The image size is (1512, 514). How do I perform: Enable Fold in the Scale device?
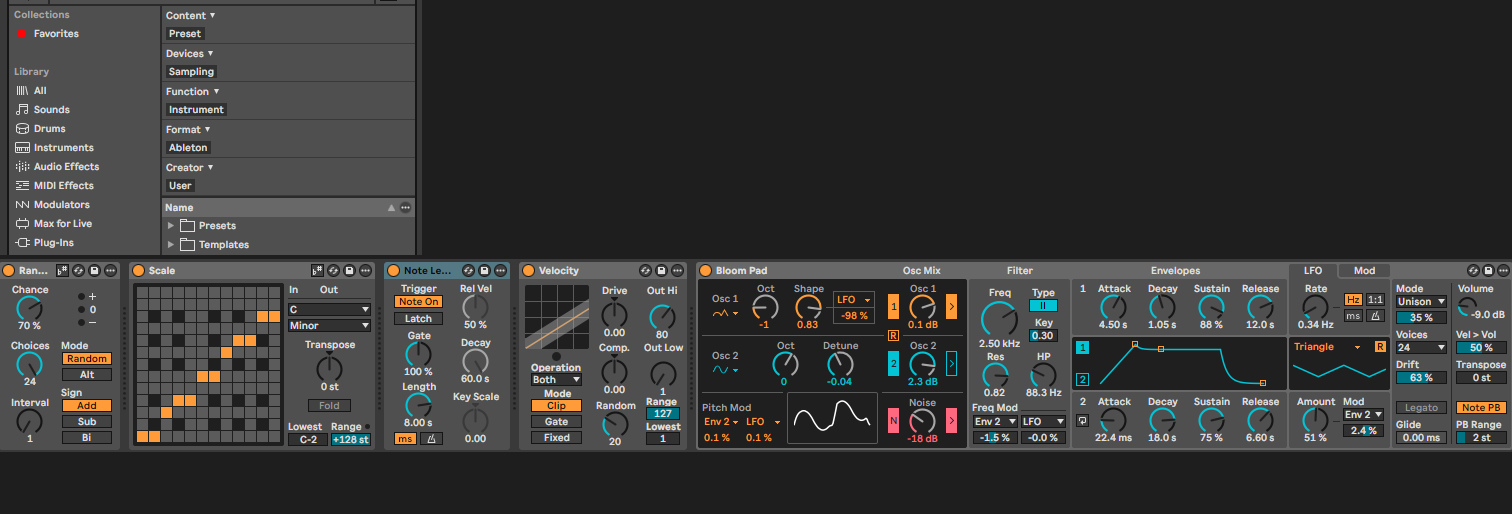[x=329, y=406]
